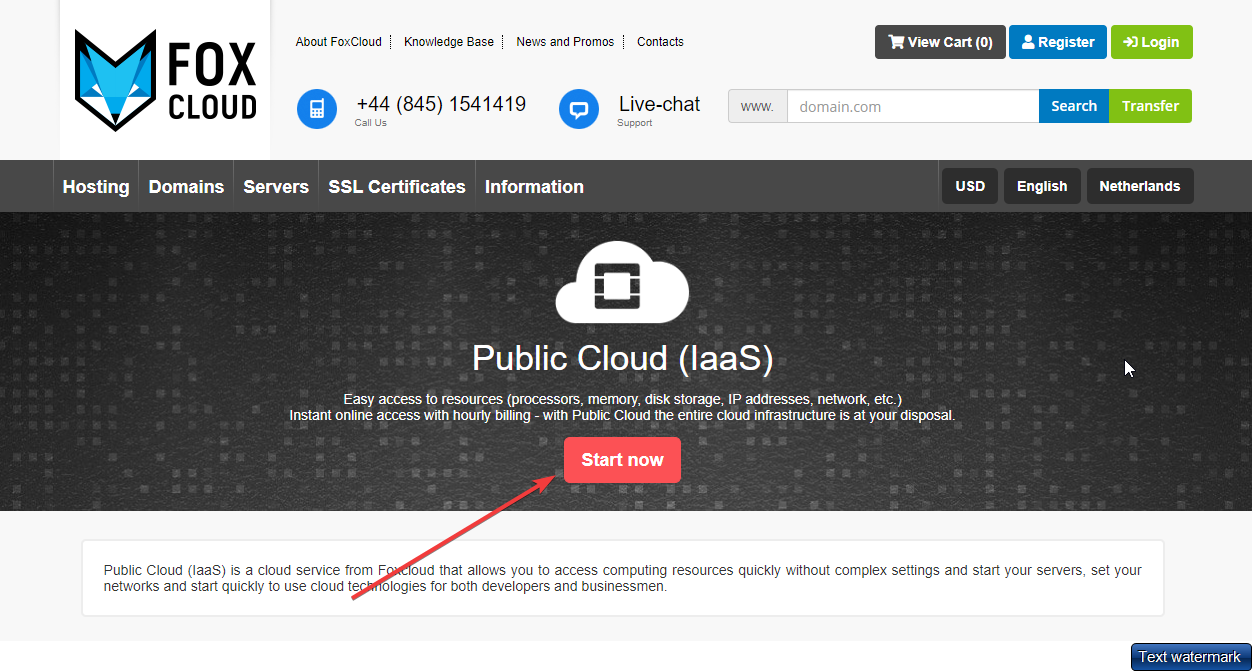Click the Information menu item

tap(534, 187)
